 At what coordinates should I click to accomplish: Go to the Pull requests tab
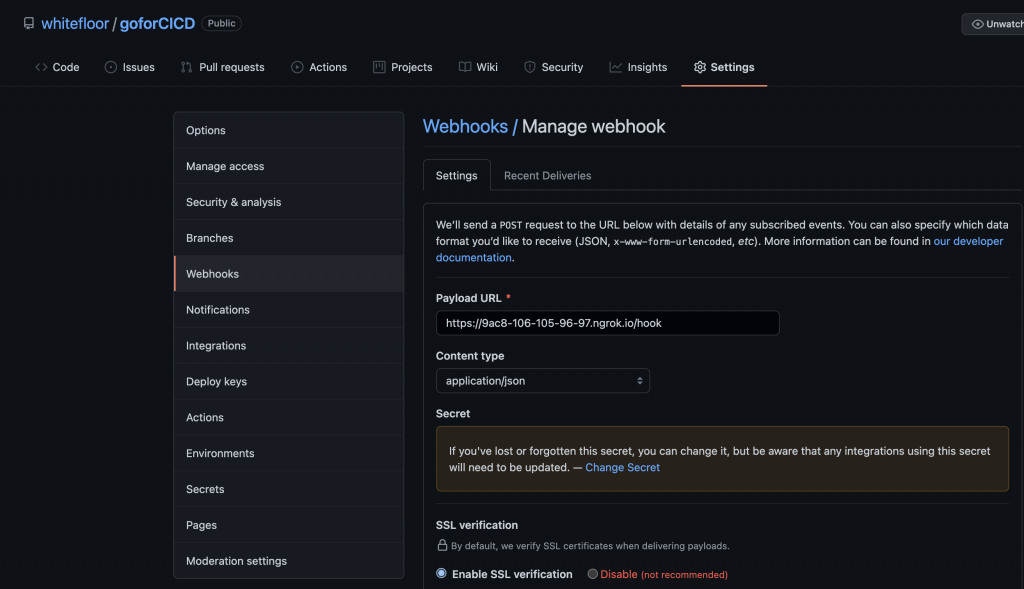coord(223,67)
